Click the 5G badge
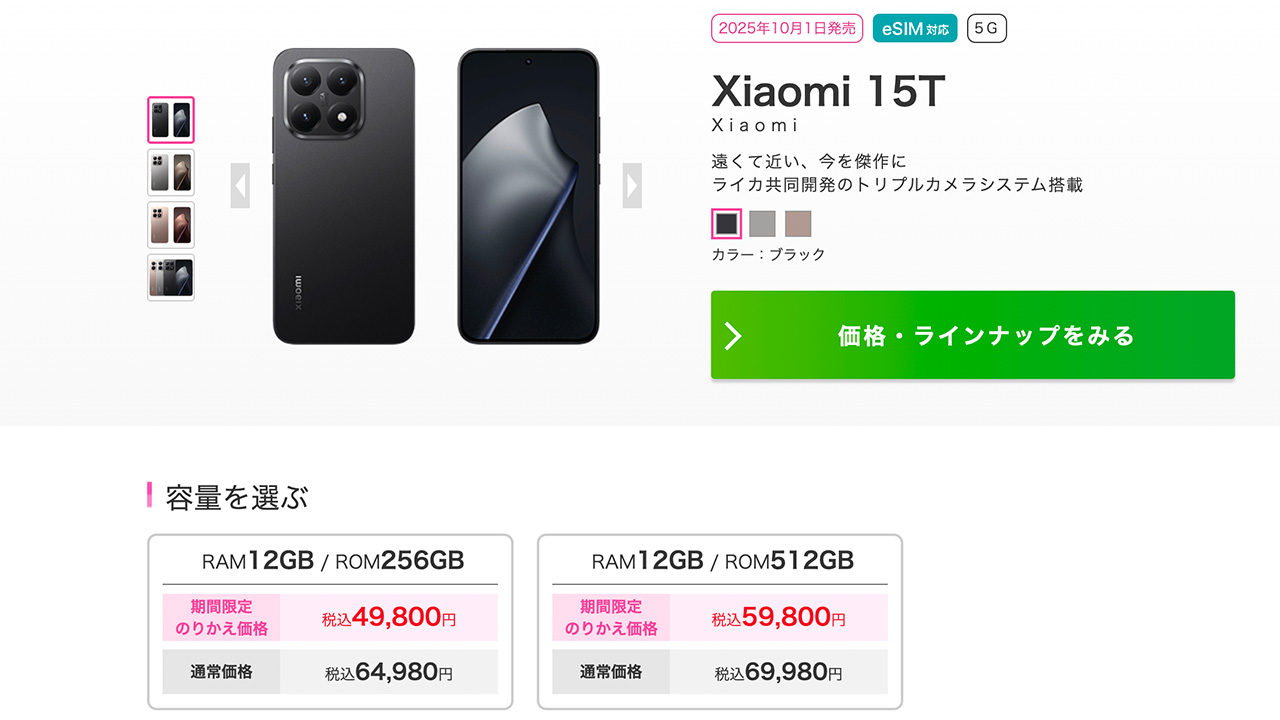 coord(986,28)
